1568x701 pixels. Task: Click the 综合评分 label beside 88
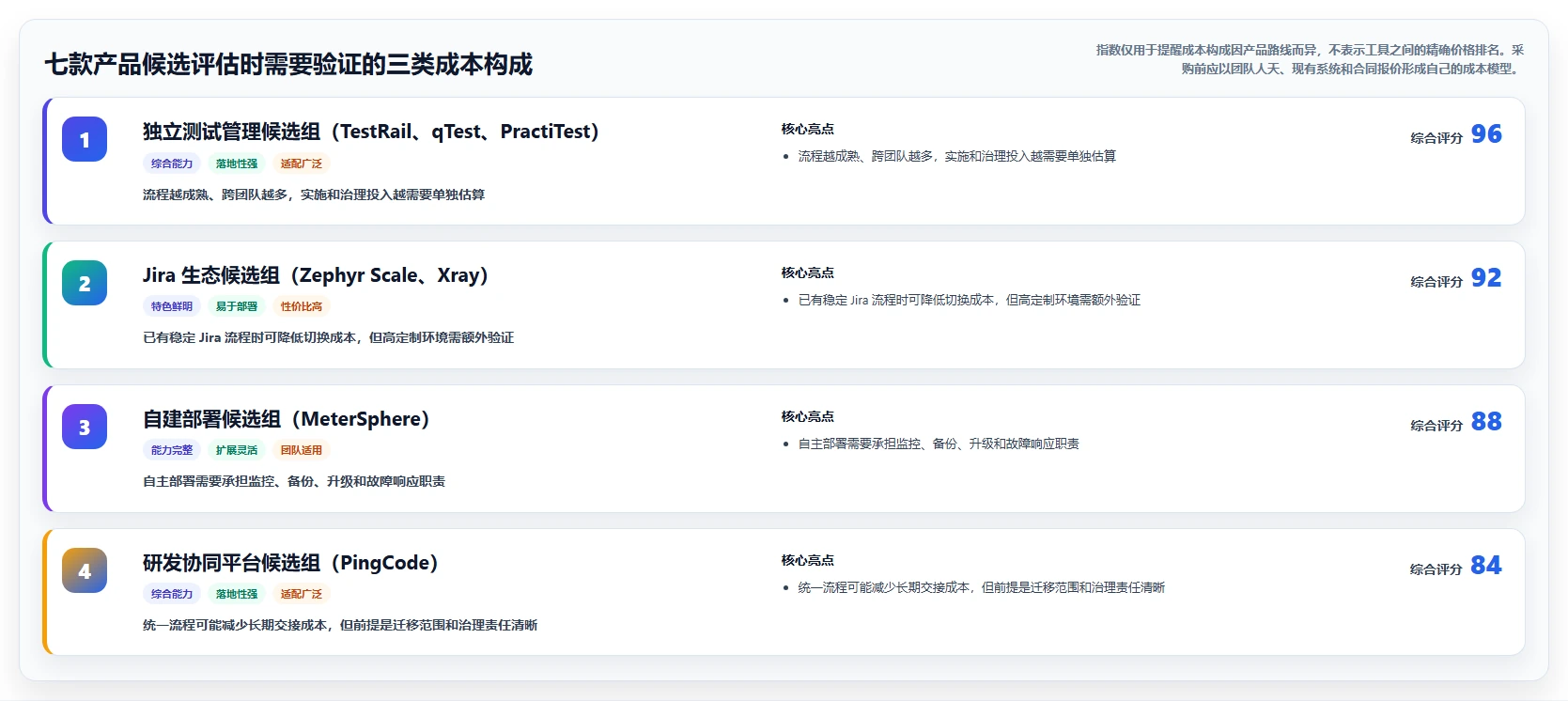click(1436, 426)
